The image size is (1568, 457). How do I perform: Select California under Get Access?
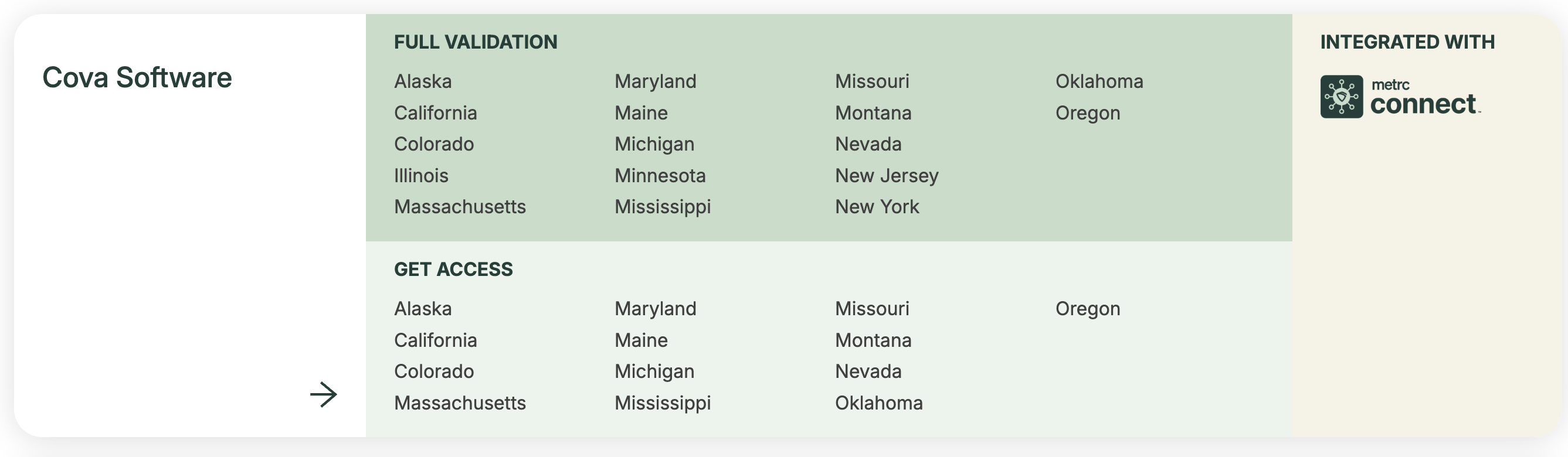[x=435, y=340]
